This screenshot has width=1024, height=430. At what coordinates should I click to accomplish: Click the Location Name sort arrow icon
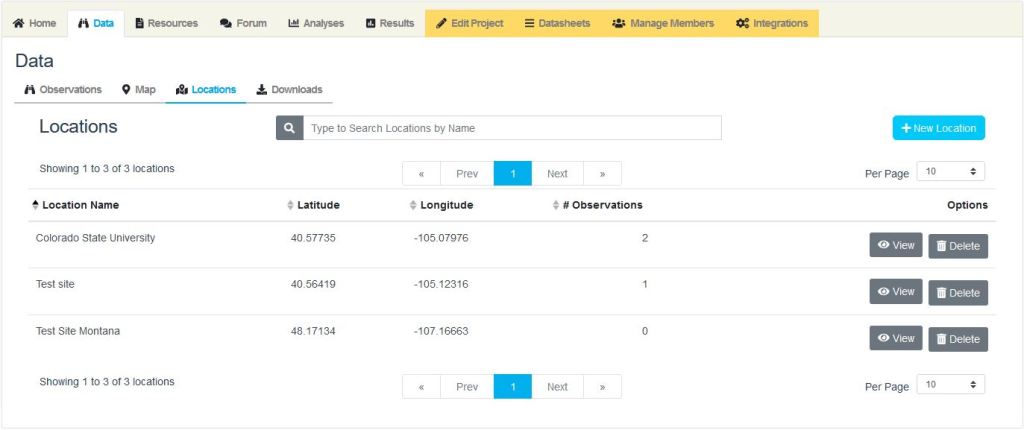36,205
